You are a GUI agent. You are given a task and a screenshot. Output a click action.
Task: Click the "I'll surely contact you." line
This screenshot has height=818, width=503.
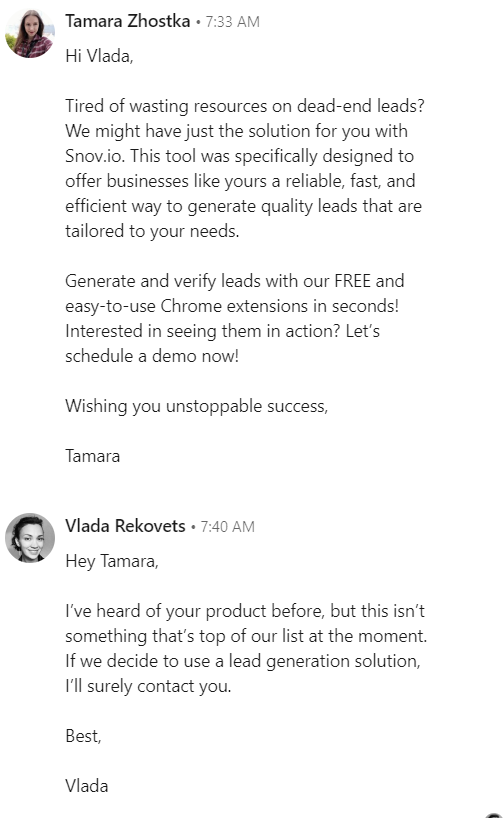pyautogui.click(x=148, y=686)
